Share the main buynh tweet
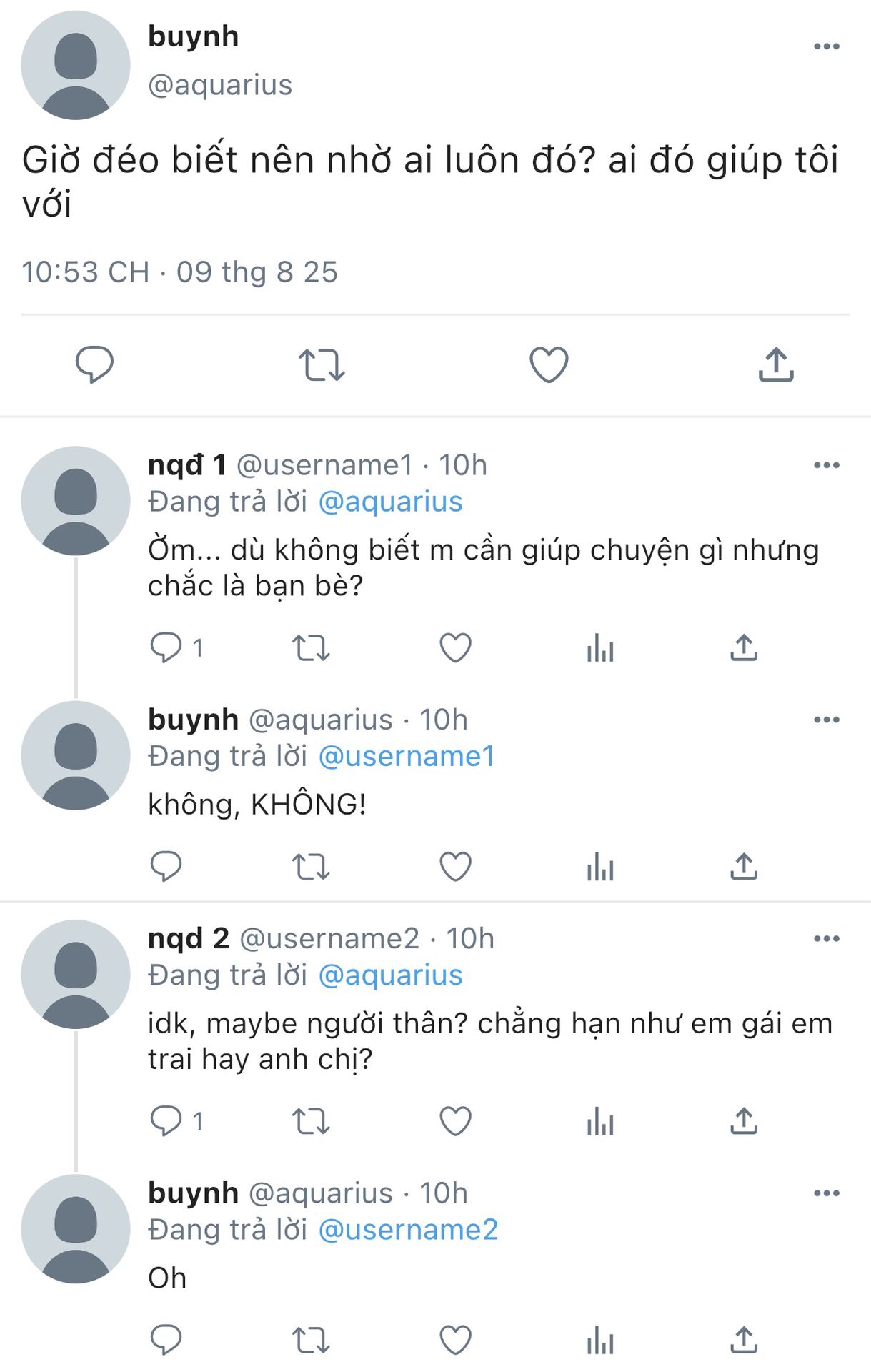 coord(776,364)
